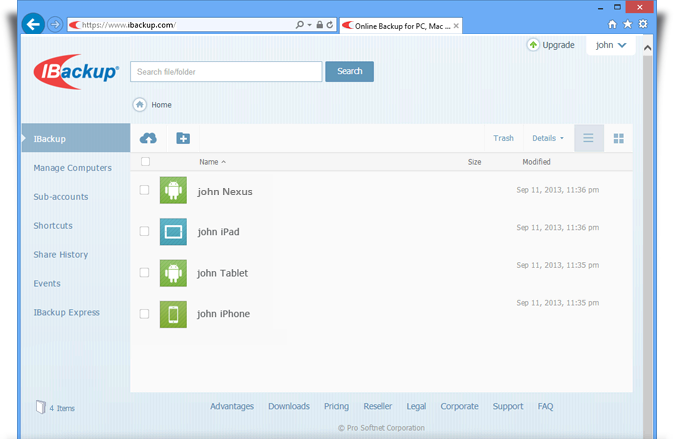Viewport: 674px width, 439px height.
Task: Click the john Nexus Android icon
Action: click(x=173, y=190)
